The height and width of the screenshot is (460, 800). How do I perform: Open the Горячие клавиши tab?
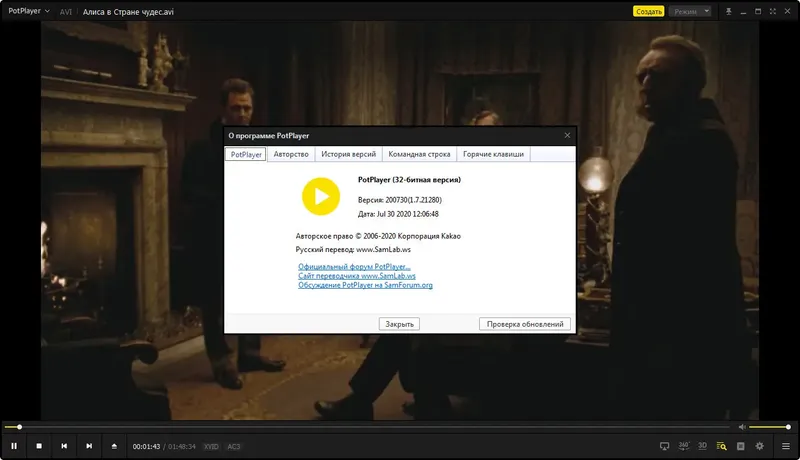tap(493, 154)
